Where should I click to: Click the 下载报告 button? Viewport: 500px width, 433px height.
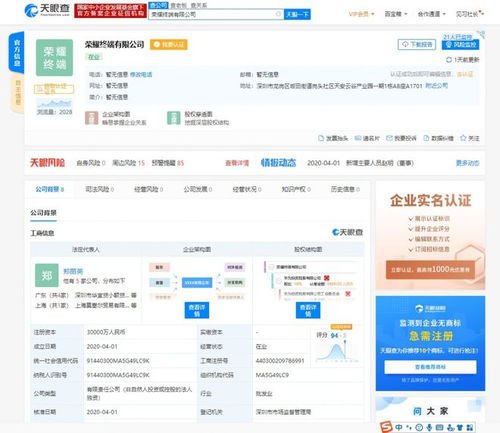coord(417,44)
